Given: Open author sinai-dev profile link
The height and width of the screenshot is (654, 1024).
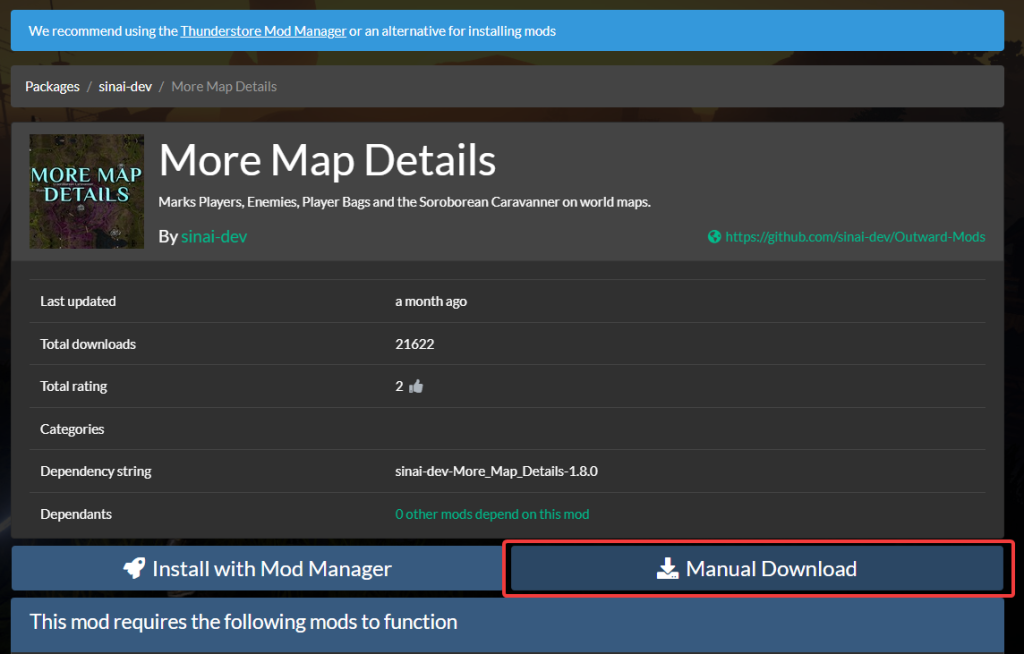Looking at the screenshot, I should click(x=214, y=237).
